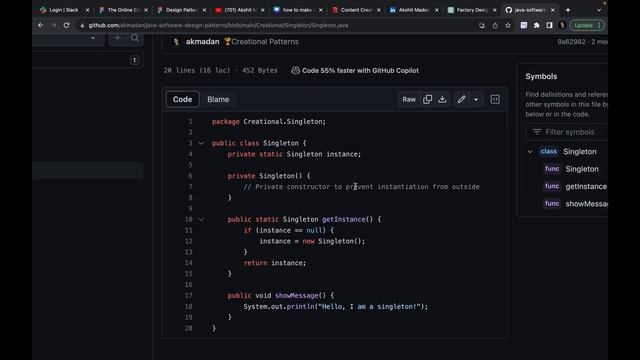Go back in browser history
The width and height of the screenshot is (640, 360).
(x=40, y=25)
